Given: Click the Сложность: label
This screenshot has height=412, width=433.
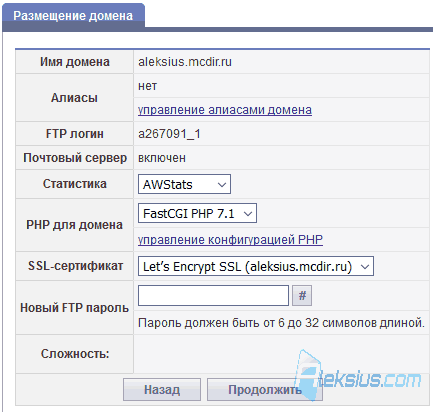Looking at the screenshot, I should point(75,354).
